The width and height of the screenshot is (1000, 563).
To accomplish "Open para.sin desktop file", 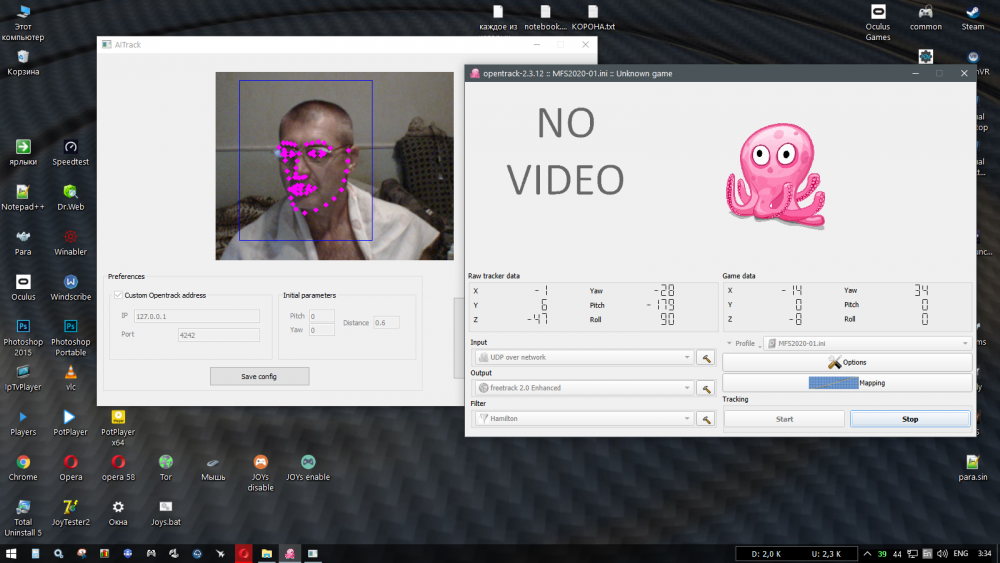I will (x=973, y=468).
